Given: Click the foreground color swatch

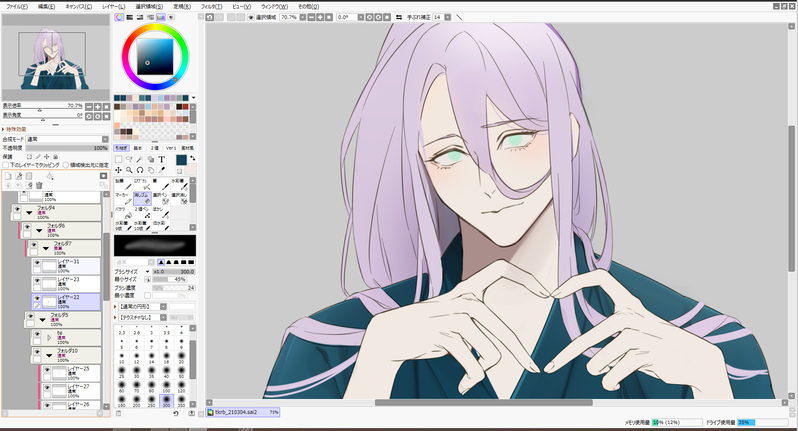Looking at the screenshot, I should point(181,160).
